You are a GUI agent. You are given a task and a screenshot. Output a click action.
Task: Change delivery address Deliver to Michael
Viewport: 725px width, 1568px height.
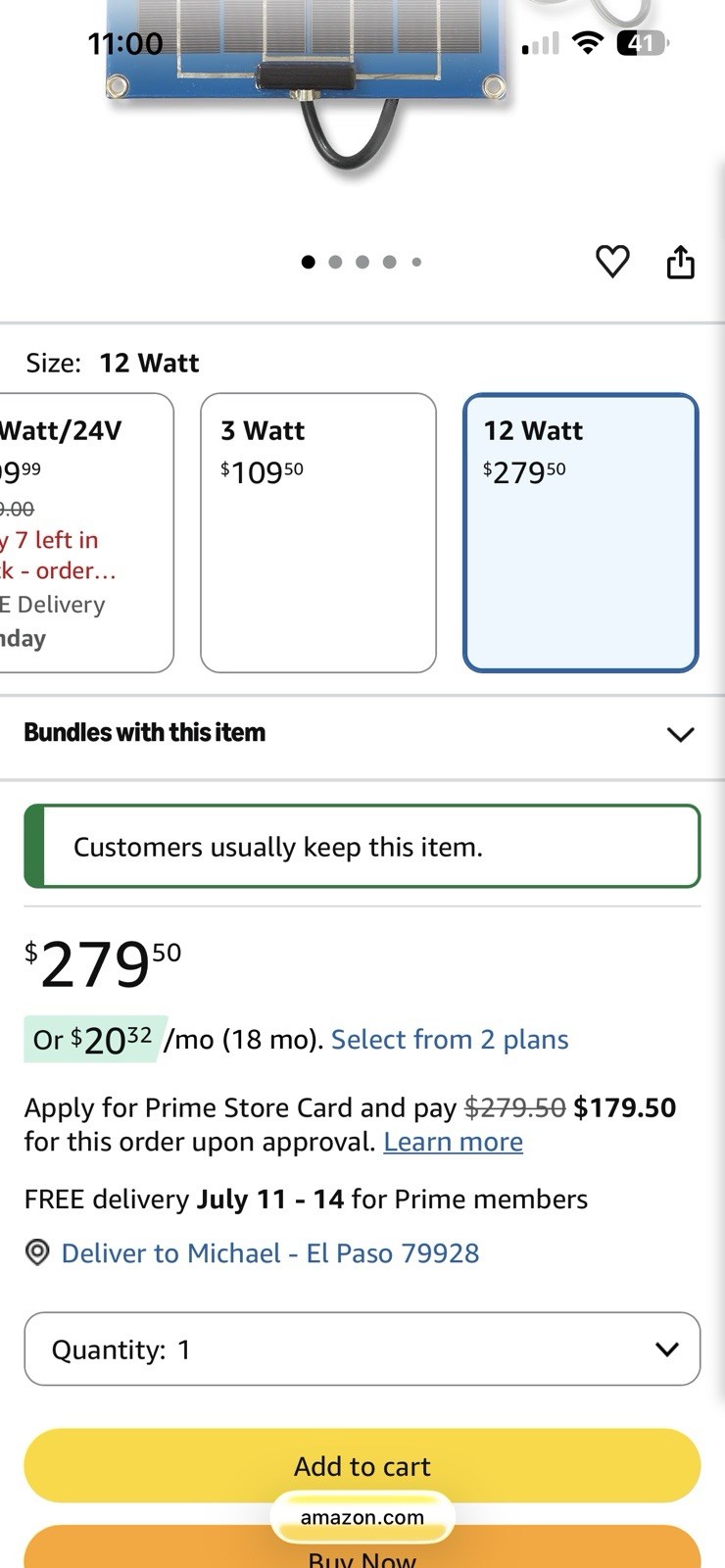coord(270,1253)
